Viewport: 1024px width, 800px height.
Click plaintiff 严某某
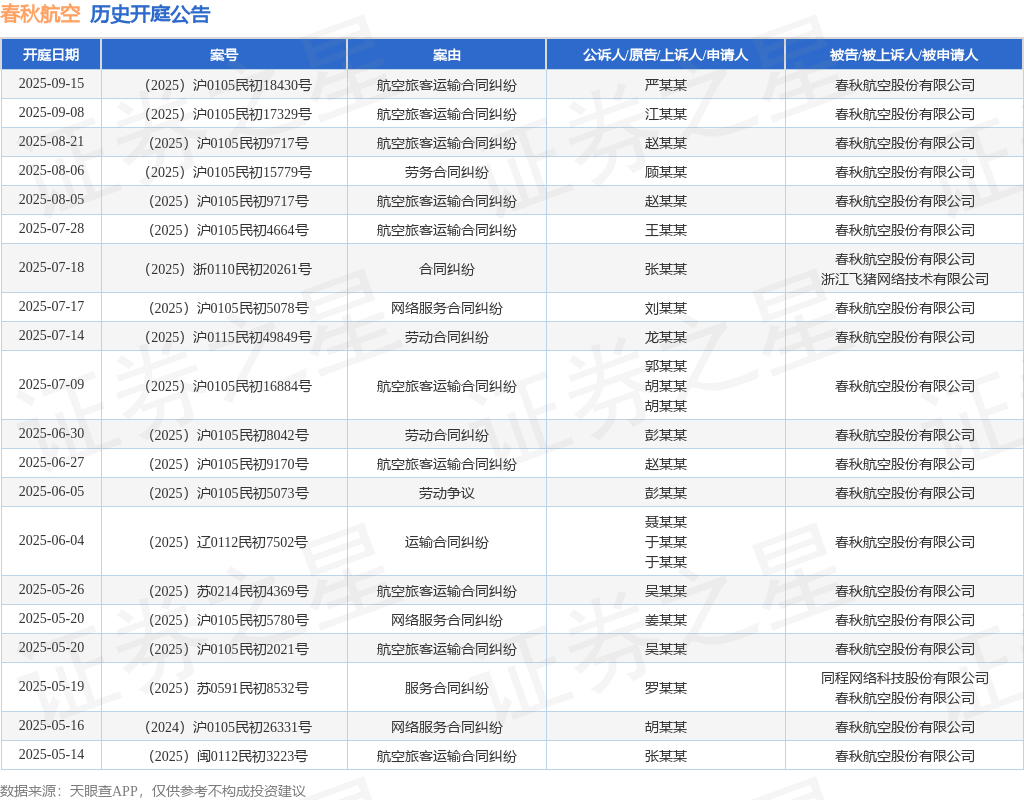tap(665, 86)
